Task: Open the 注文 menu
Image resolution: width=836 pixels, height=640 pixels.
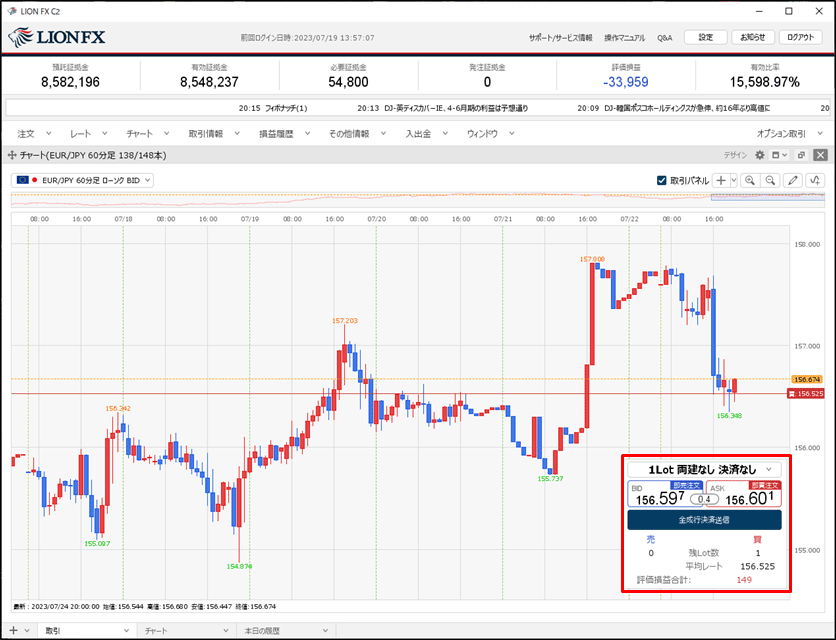Action: tap(34, 133)
